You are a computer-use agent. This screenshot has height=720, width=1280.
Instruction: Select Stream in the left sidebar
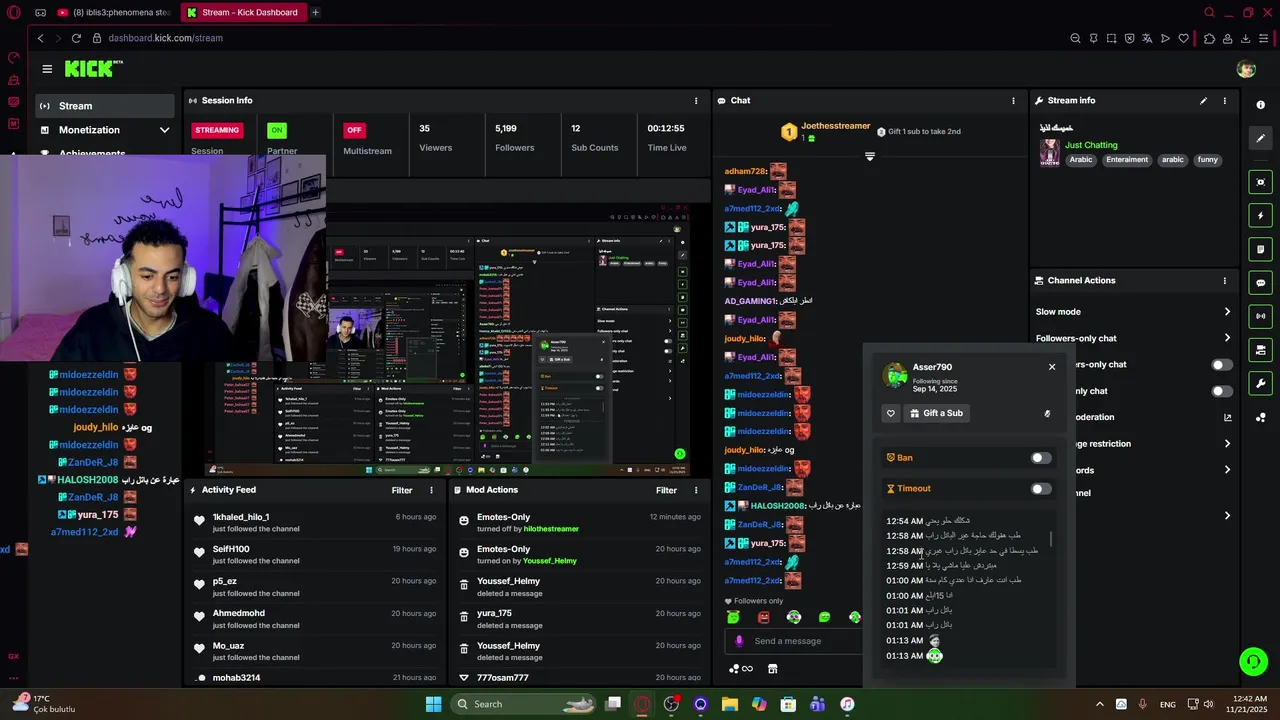104,106
